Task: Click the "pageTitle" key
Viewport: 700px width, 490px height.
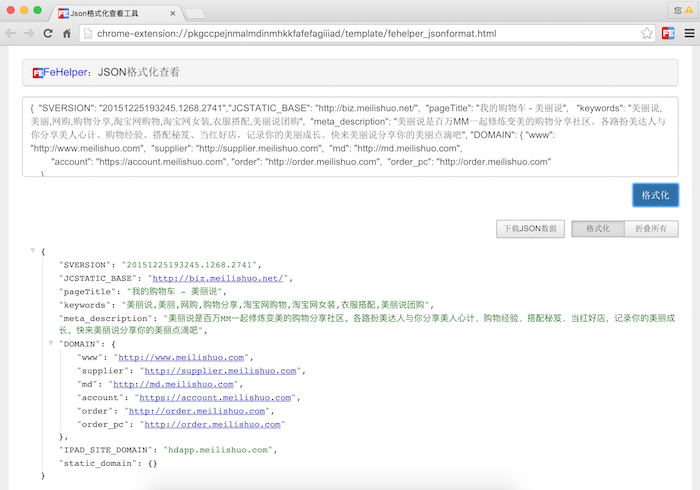Action: 87,292
